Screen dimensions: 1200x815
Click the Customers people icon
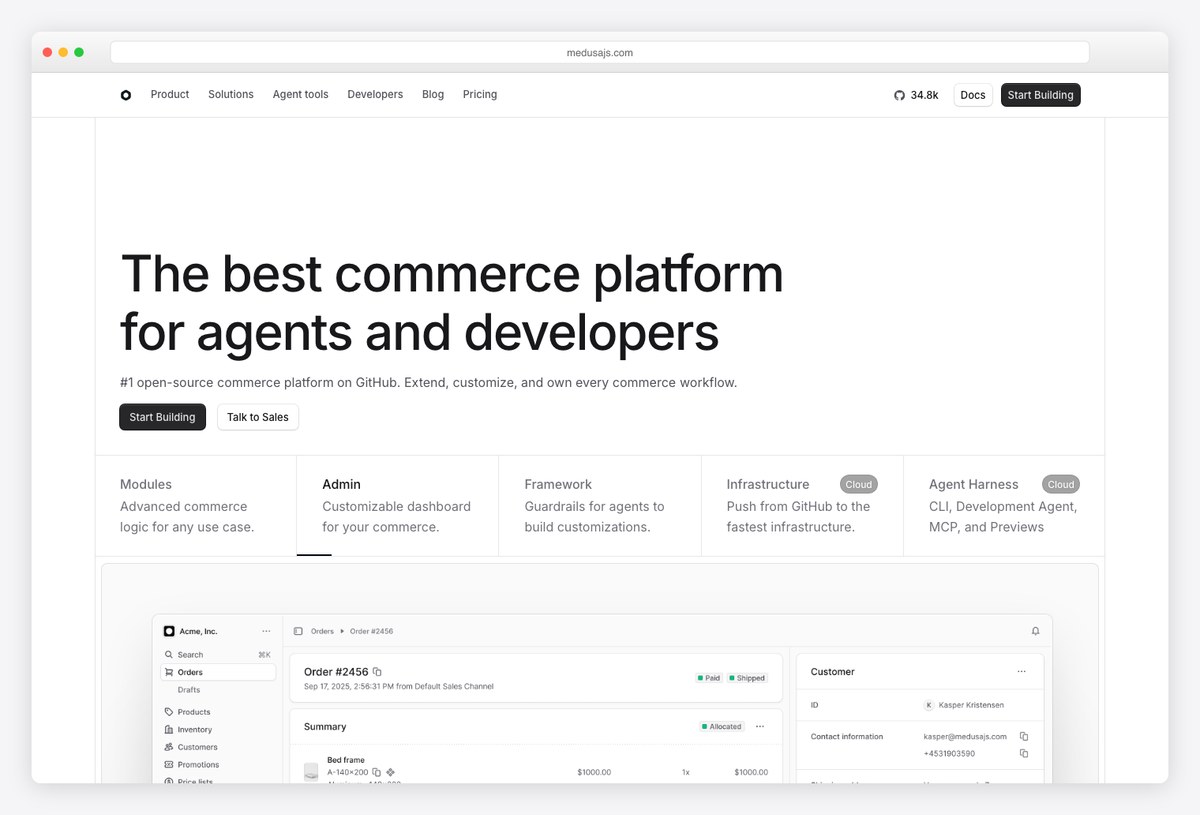click(x=169, y=747)
